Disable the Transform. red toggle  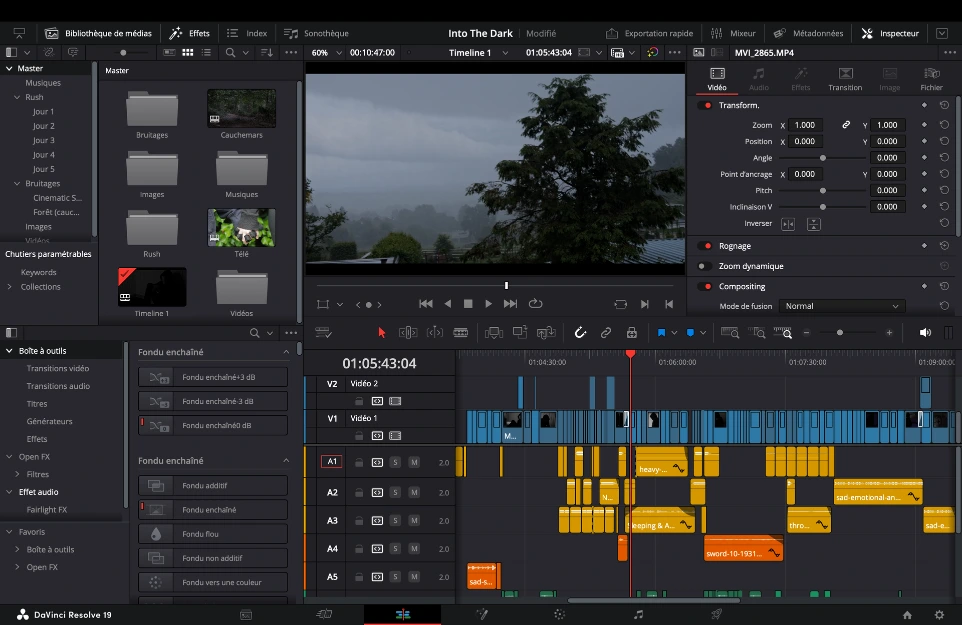pos(706,105)
